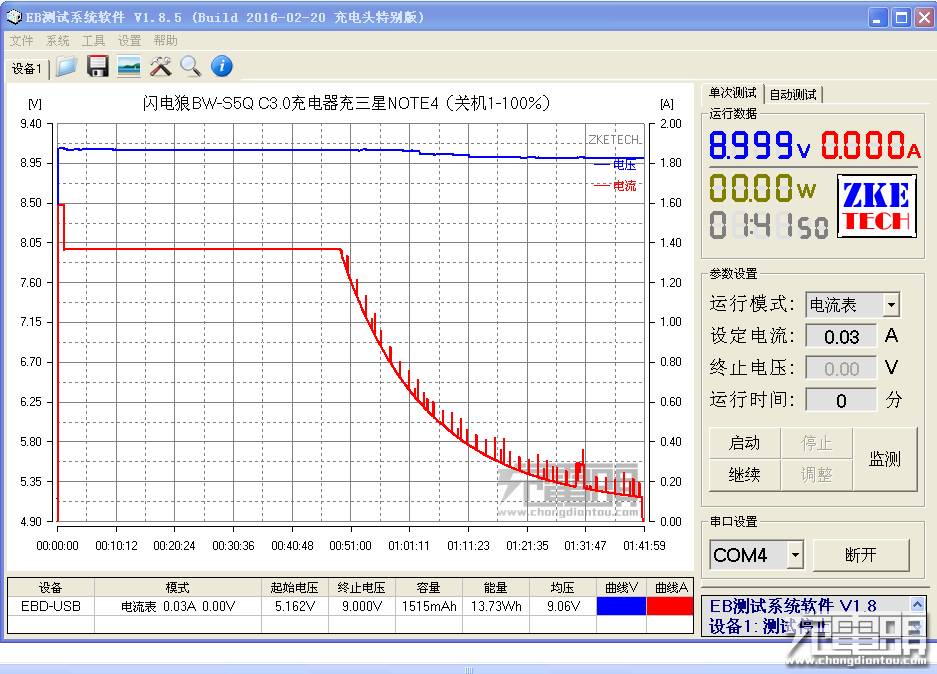
Task: Click the ZKE TECH logo
Action: click(x=877, y=206)
